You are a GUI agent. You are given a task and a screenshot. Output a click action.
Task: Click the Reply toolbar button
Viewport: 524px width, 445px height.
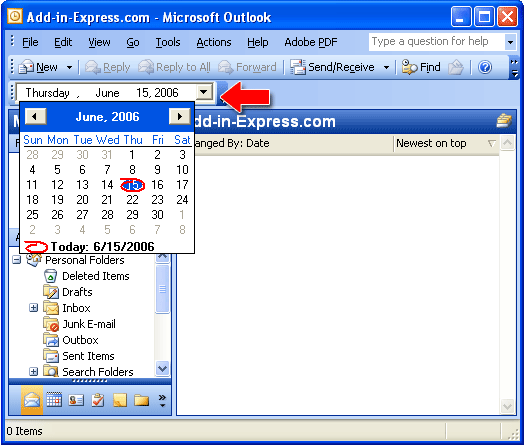pos(108,67)
